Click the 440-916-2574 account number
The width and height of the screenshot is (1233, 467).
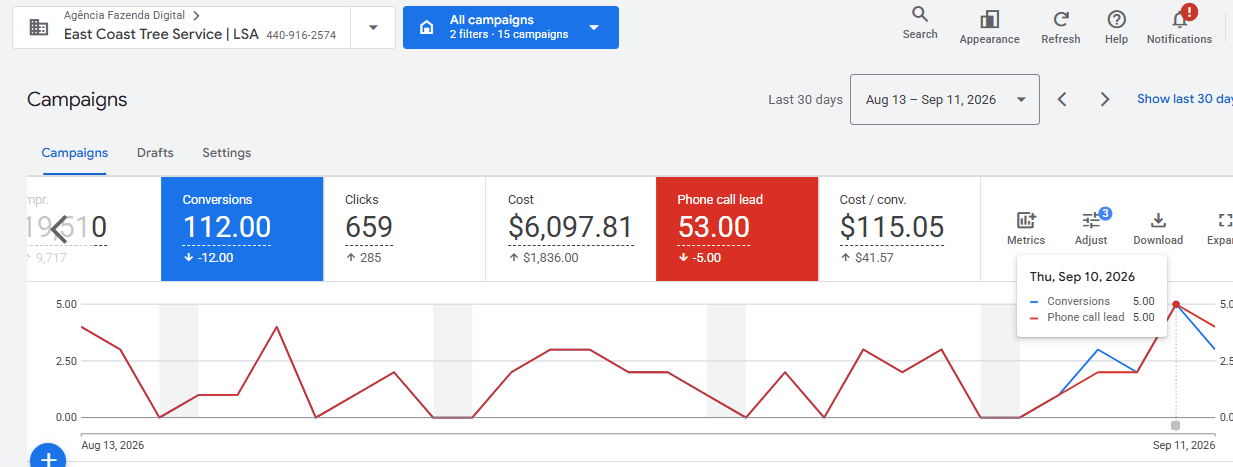click(x=301, y=35)
